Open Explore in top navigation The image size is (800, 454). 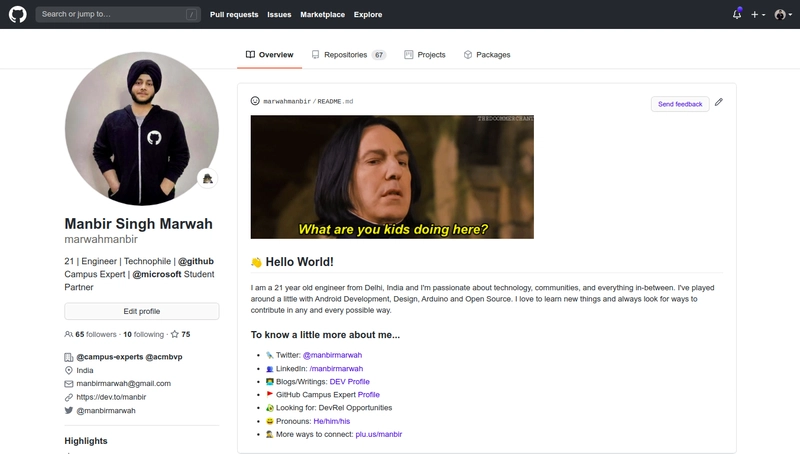pos(368,15)
